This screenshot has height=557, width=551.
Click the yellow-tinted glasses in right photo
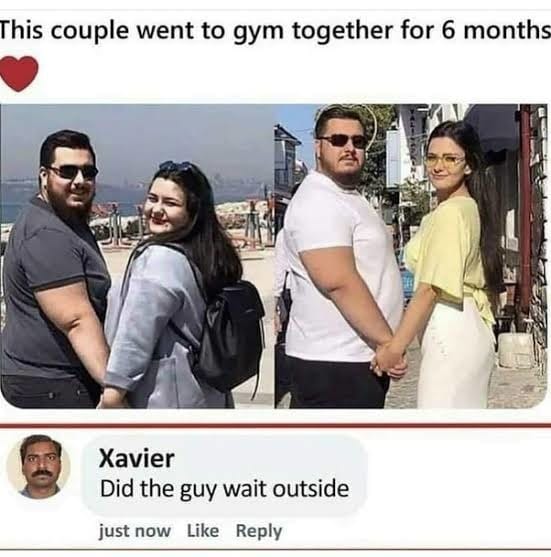pyautogui.click(x=444, y=161)
